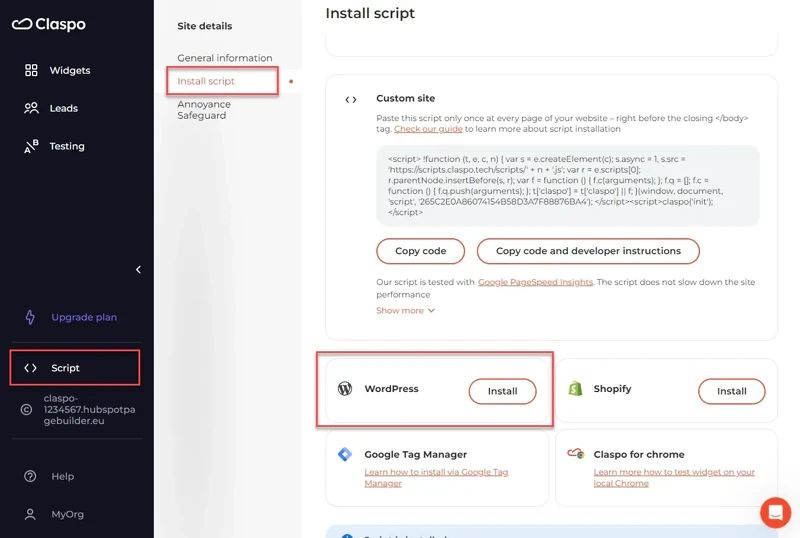Open Widgets grid icon in sidebar
This screenshot has width=800, height=538.
click(x=31, y=70)
